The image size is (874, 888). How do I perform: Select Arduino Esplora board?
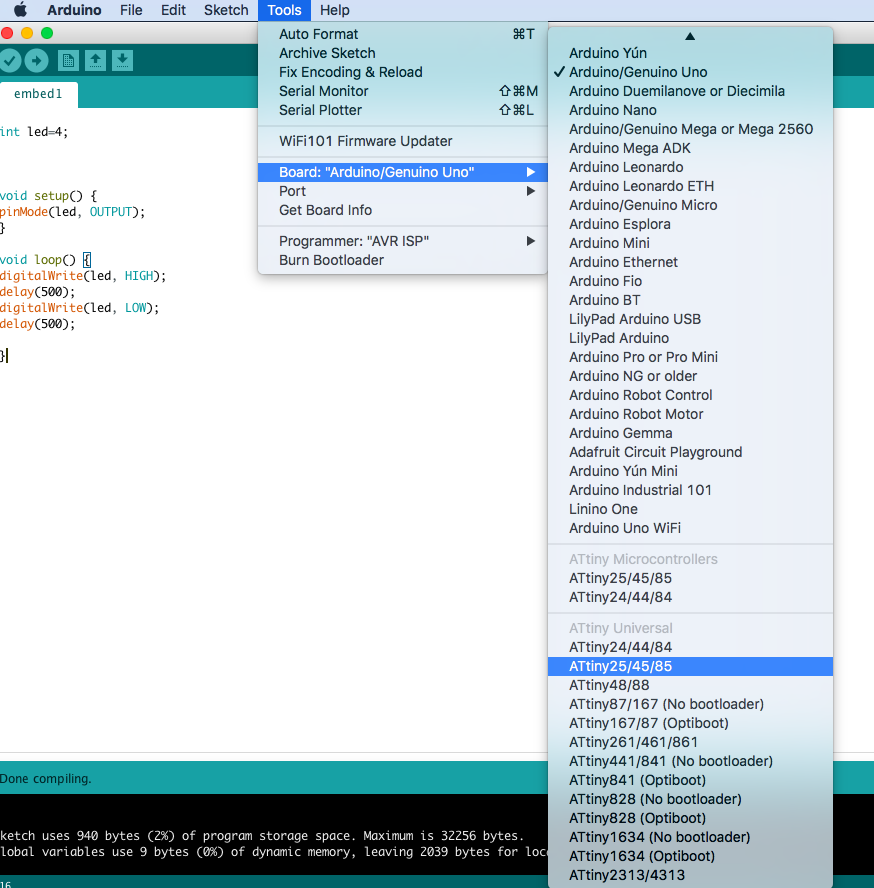(690, 224)
